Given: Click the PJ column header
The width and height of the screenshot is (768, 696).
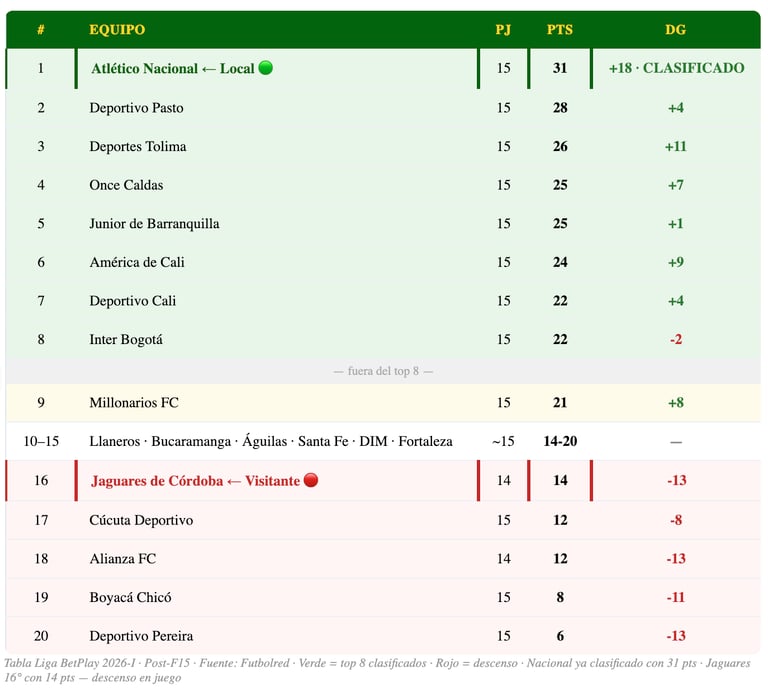Looking at the screenshot, I should (503, 30).
